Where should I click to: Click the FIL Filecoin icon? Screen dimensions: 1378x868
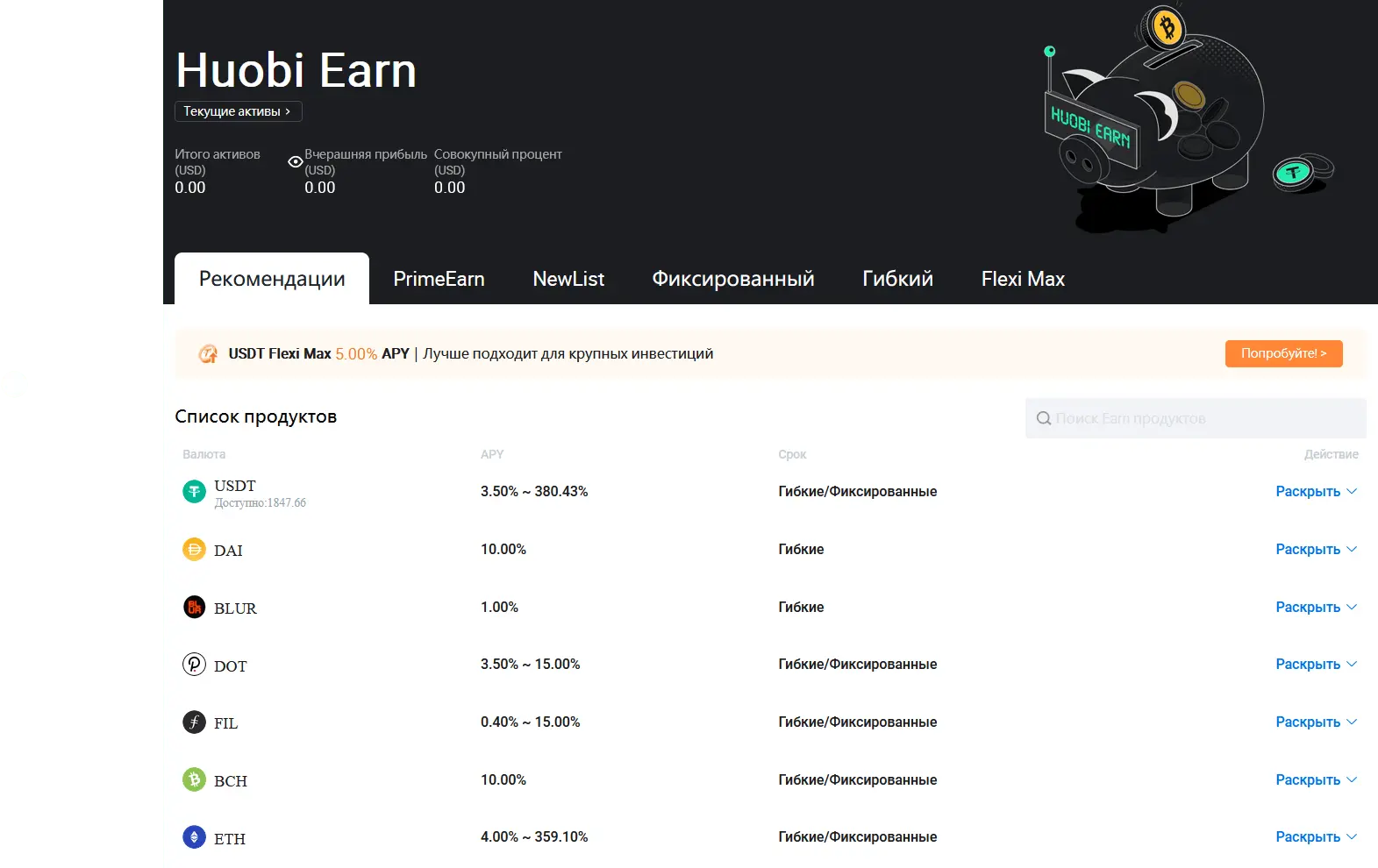(x=194, y=722)
